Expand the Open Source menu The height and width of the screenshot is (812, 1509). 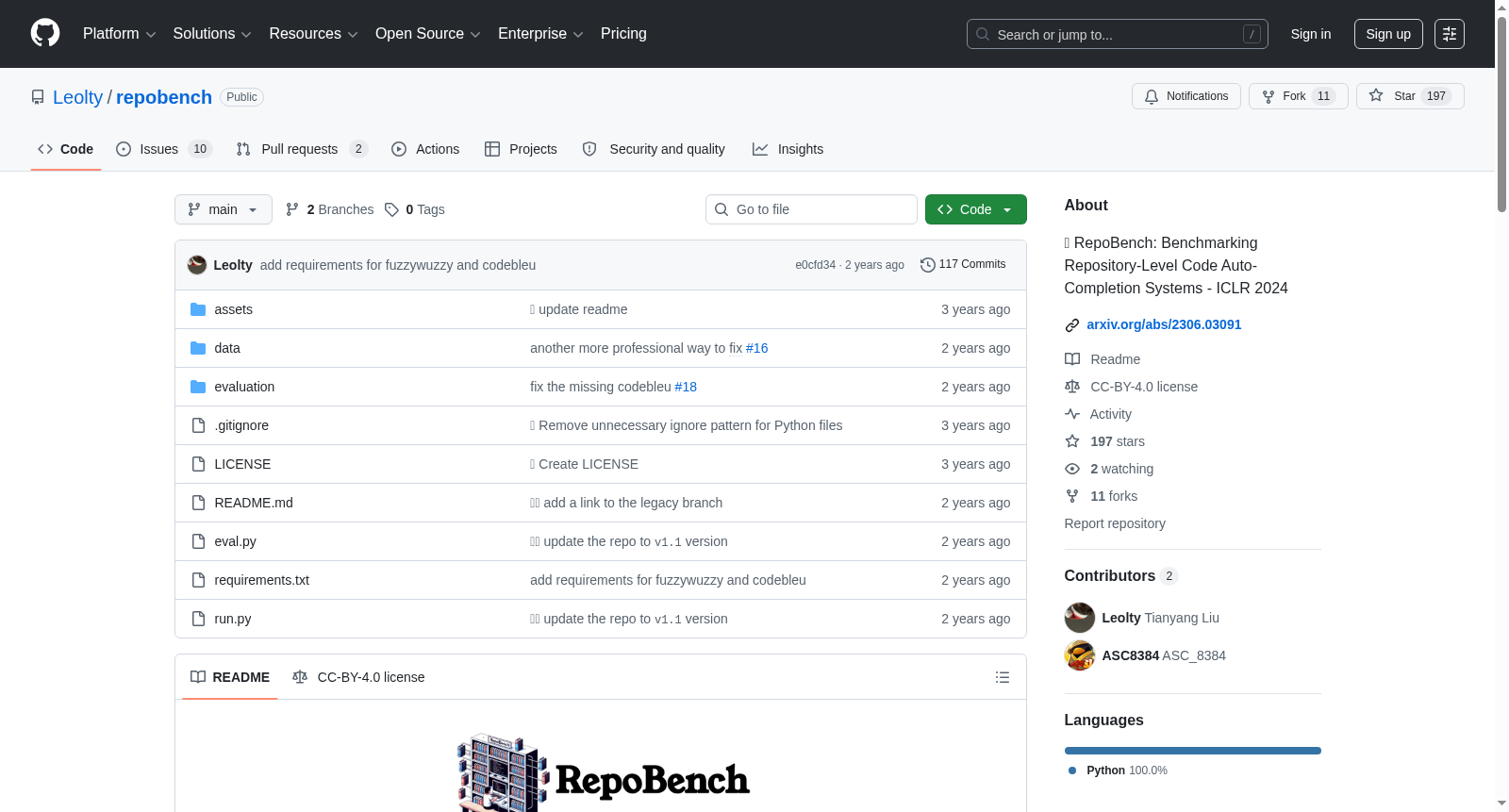point(428,34)
